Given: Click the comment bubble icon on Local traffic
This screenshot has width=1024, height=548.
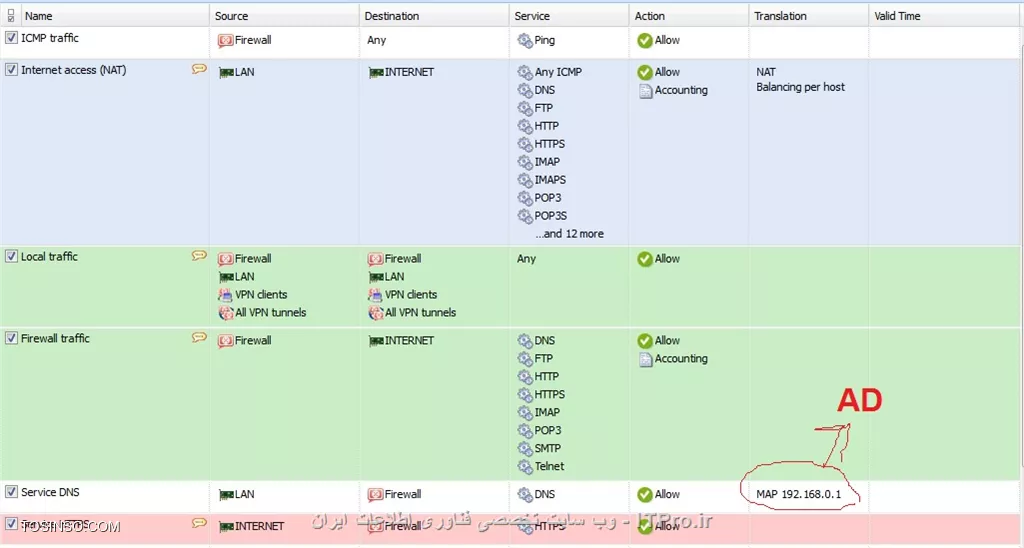Looking at the screenshot, I should [199, 256].
